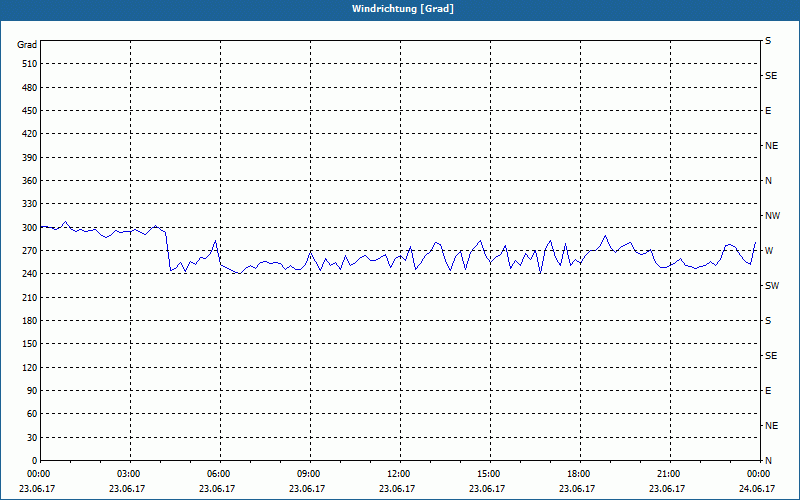Click the 18:00 time label

578,474
